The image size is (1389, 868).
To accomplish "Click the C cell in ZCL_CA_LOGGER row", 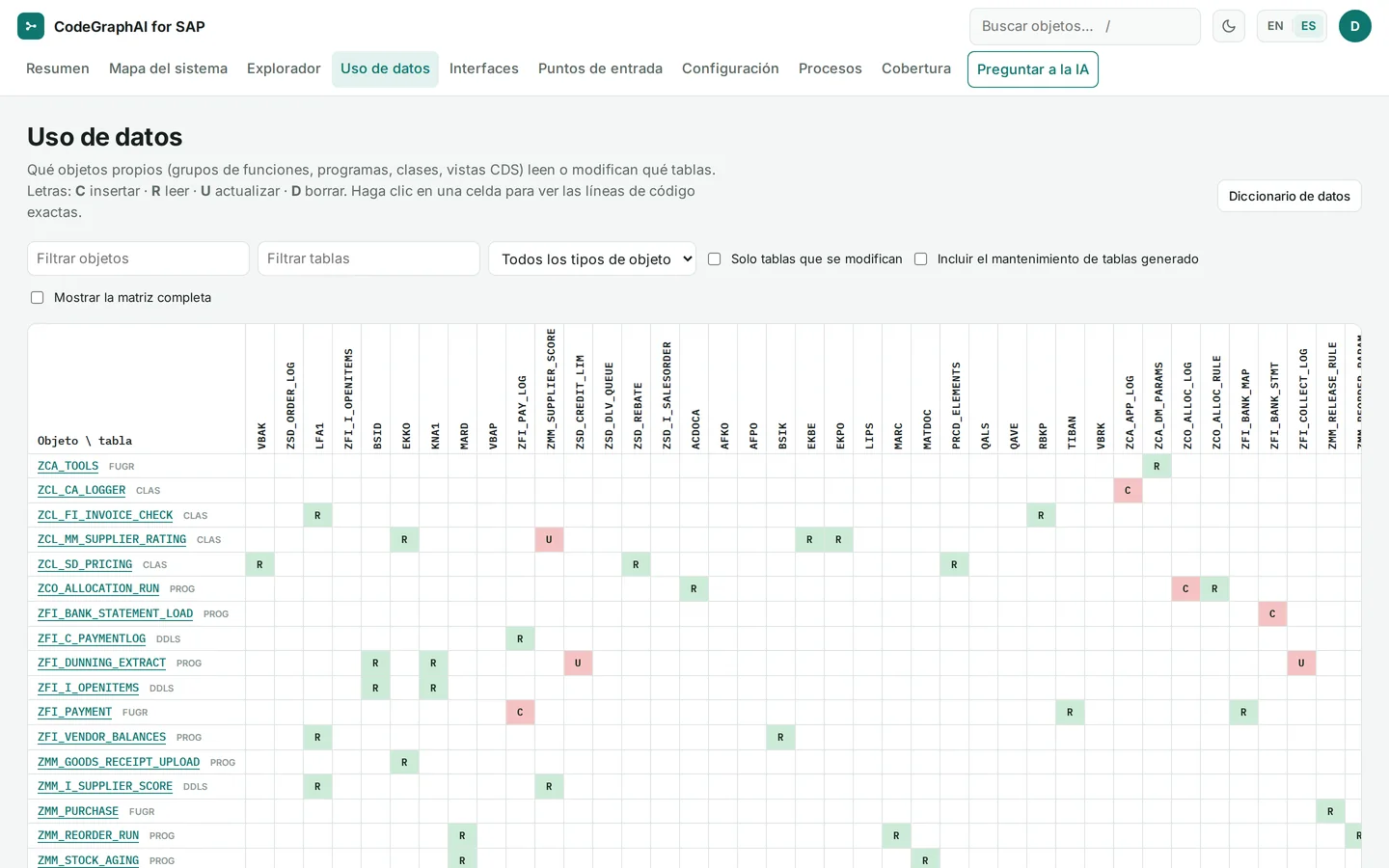I will [1128, 490].
